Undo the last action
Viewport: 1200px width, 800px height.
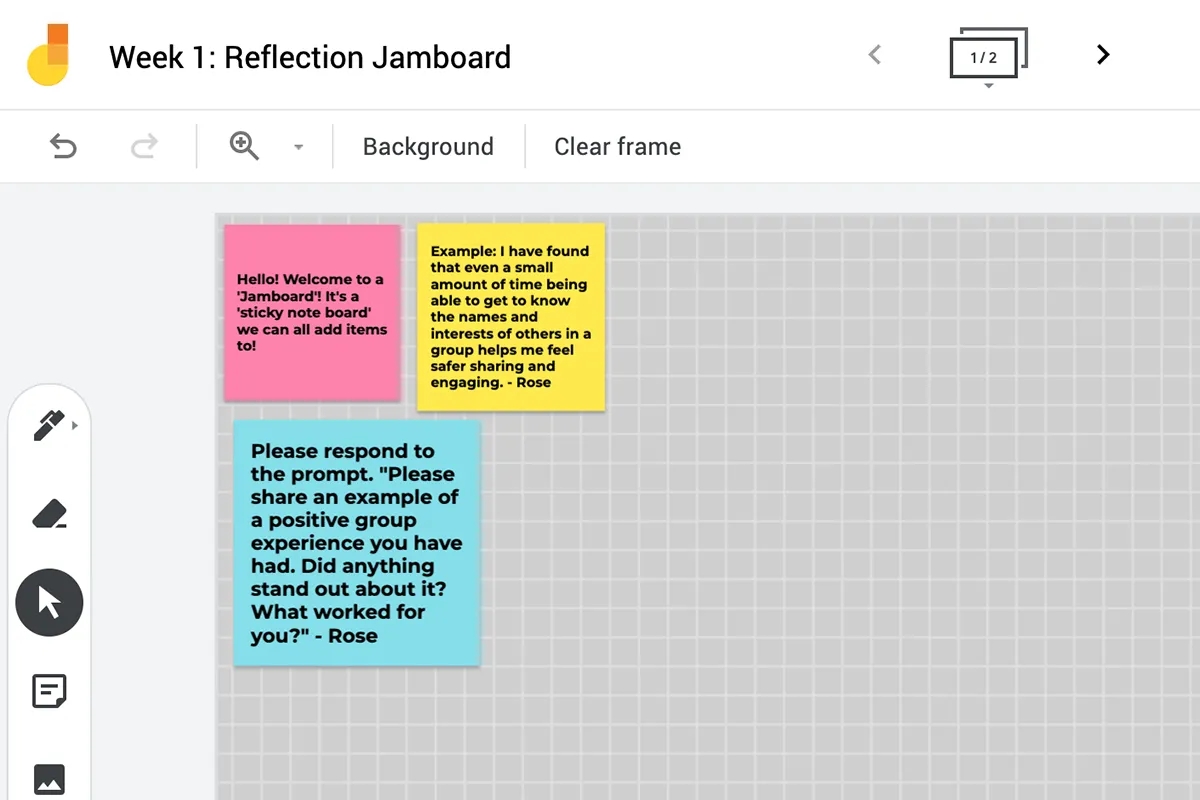[x=63, y=146]
